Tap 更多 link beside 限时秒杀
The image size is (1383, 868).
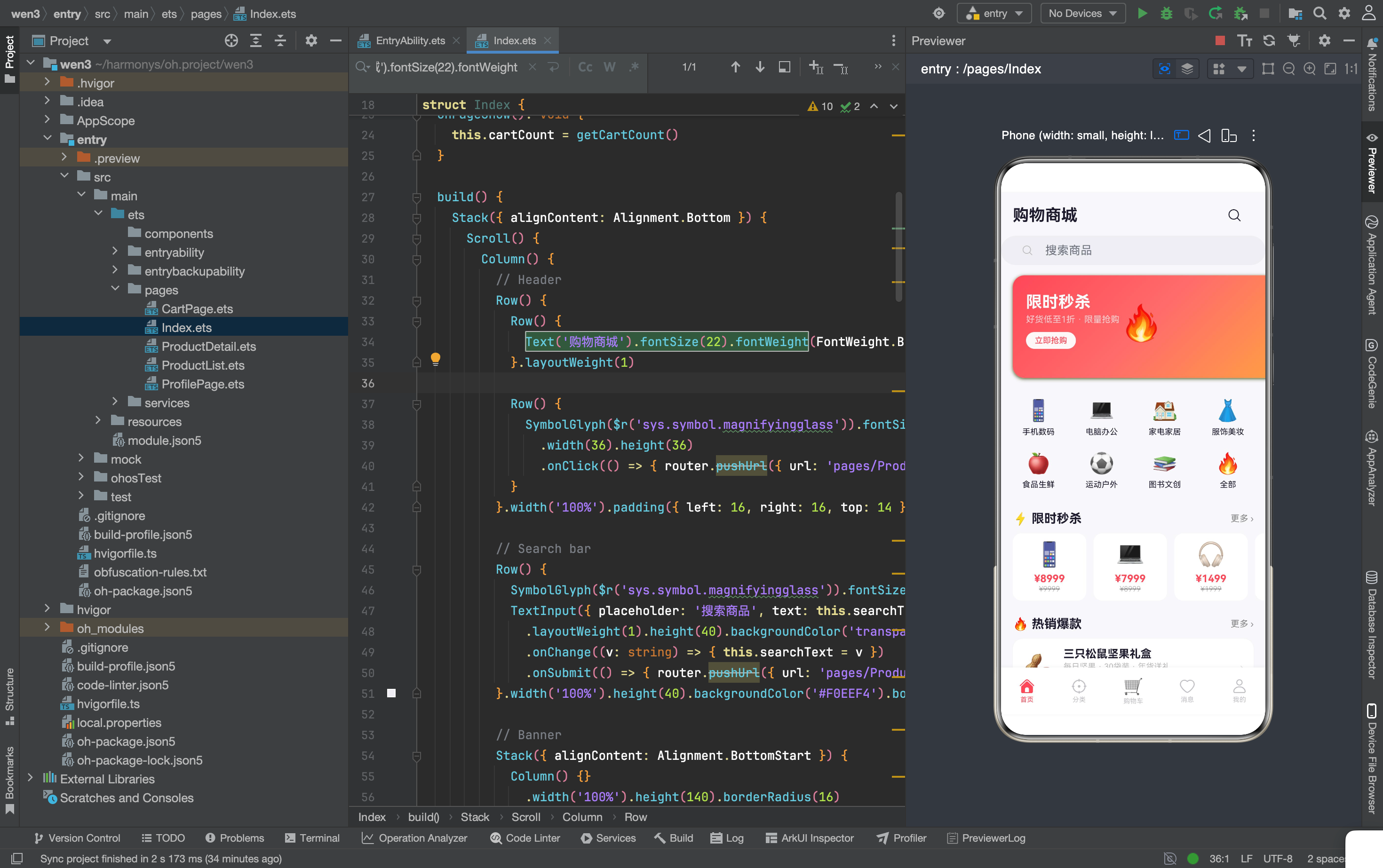[x=1242, y=518]
